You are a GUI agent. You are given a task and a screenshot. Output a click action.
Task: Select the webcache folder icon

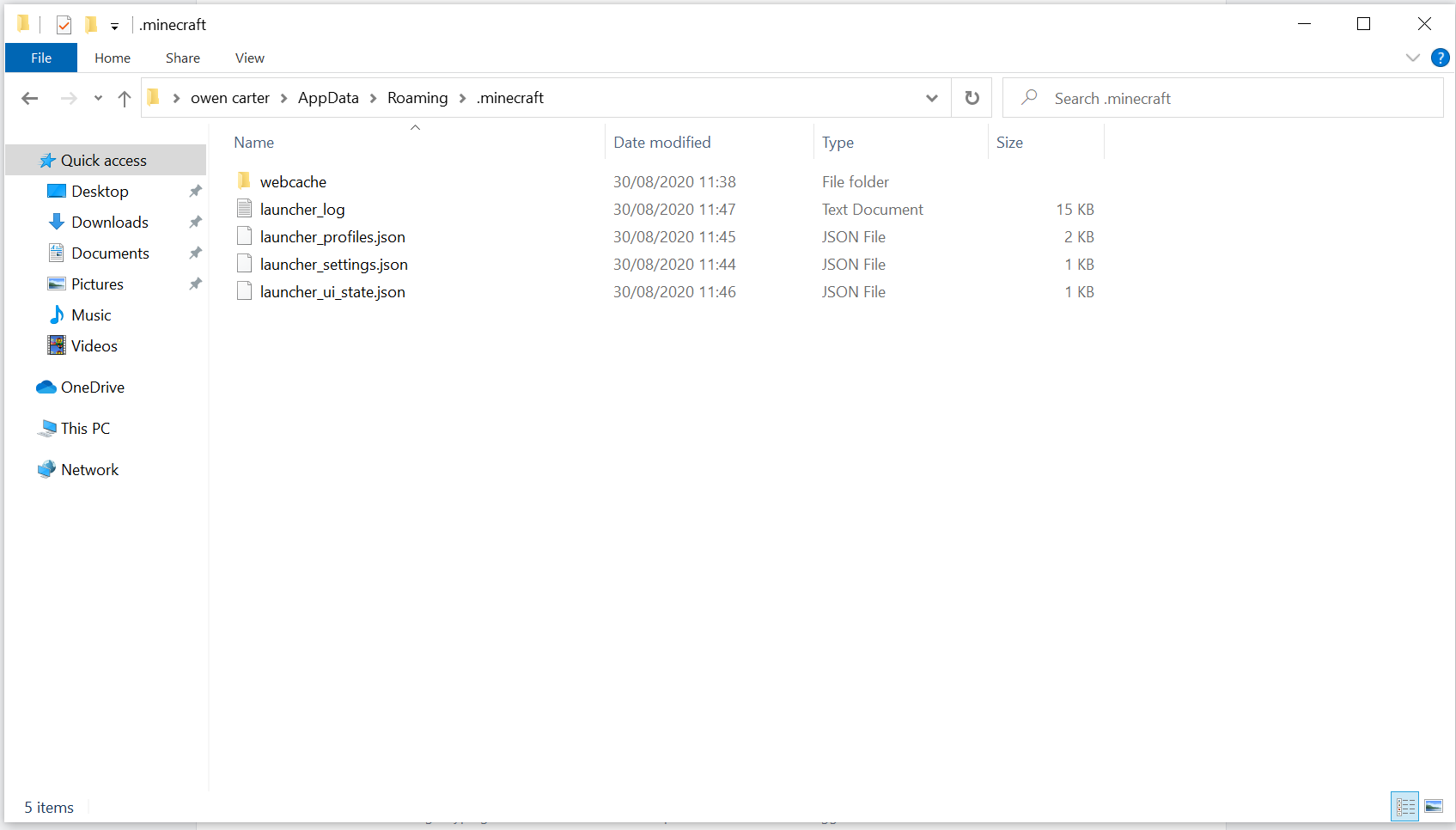[244, 181]
